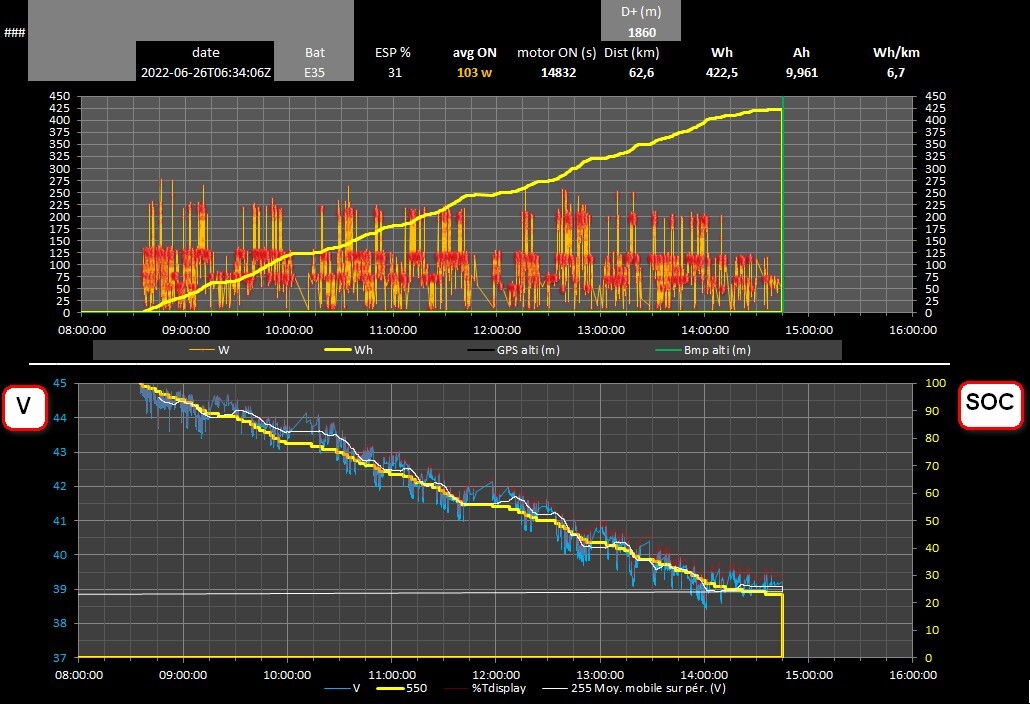The width and height of the screenshot is (1030, 704).
Task: Click the "date" column header
Action: point(206,53)
